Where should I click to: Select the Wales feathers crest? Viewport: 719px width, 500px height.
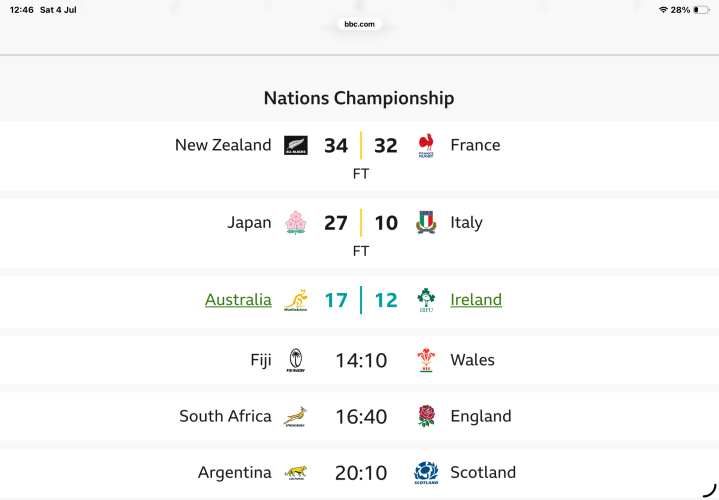[426, 360]
